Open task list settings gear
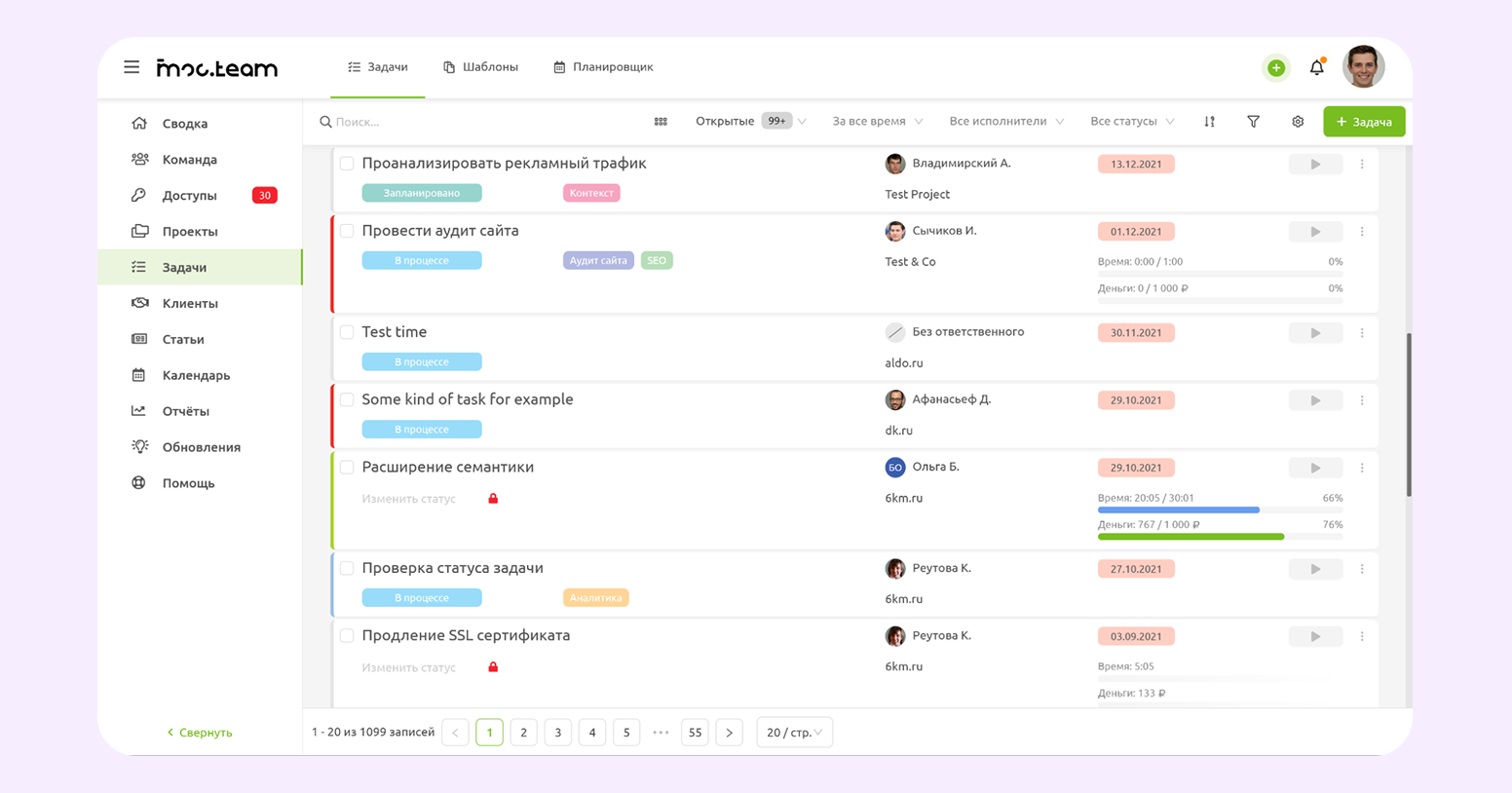The width and height of the screenshot is (1512, 793). (x=1298, y=122)
